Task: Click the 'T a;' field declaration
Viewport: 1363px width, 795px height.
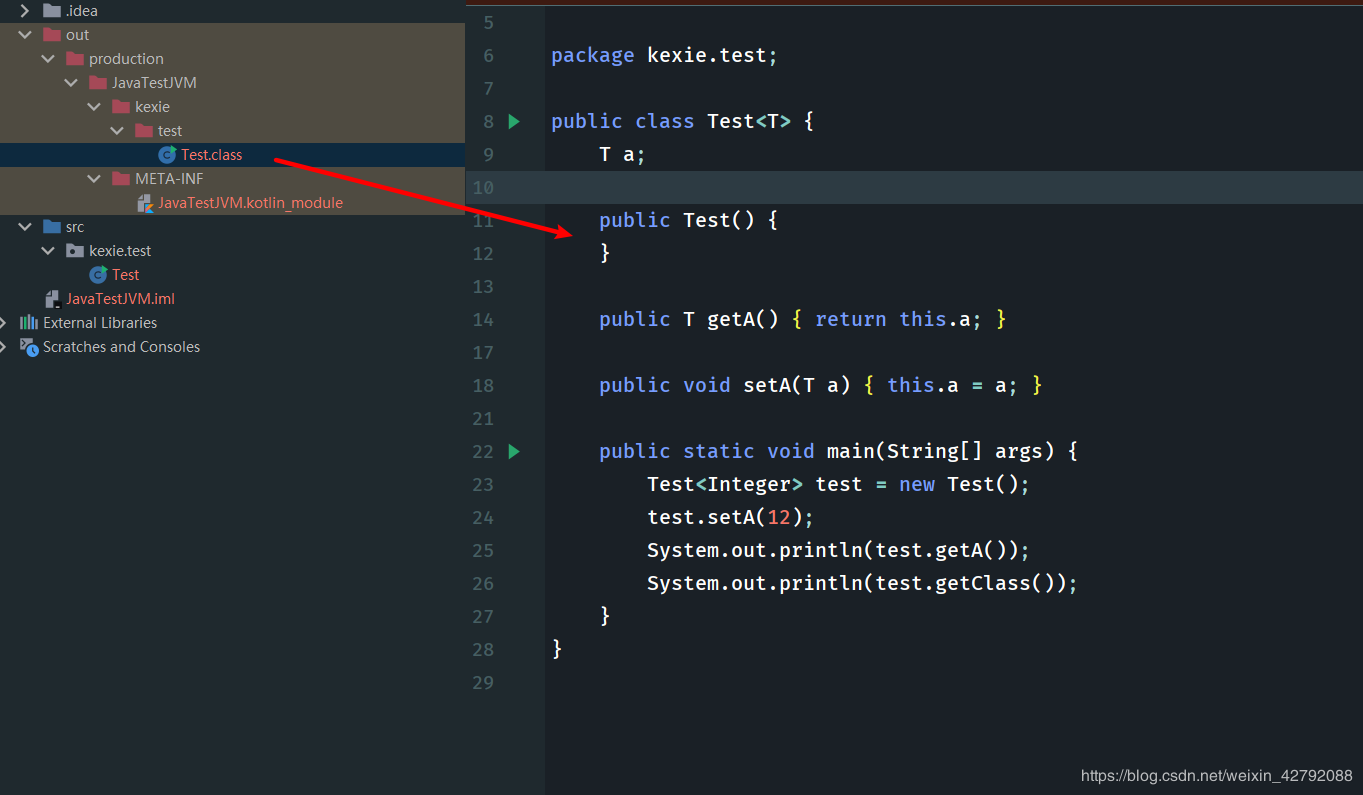Action: click(622, 155)
